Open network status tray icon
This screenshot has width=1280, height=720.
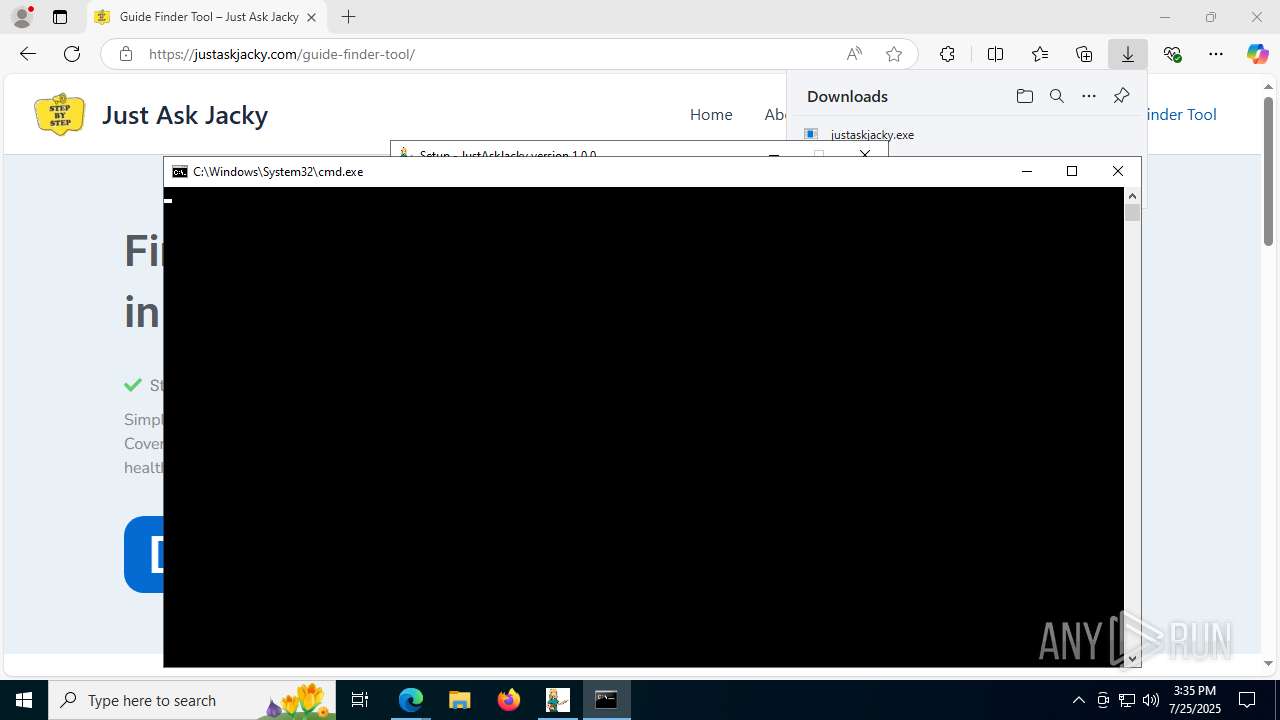pos(1127,700)
